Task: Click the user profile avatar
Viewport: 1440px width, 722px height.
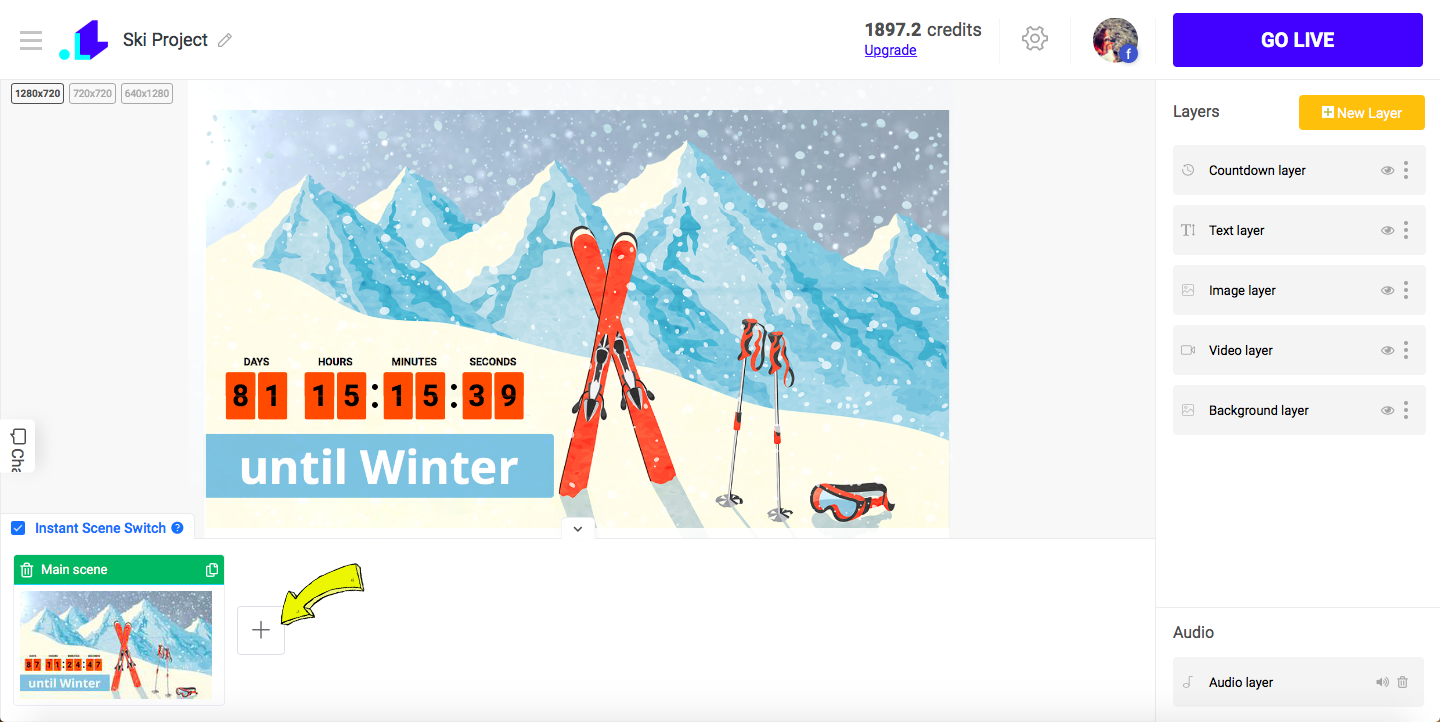Action: 1115,40
